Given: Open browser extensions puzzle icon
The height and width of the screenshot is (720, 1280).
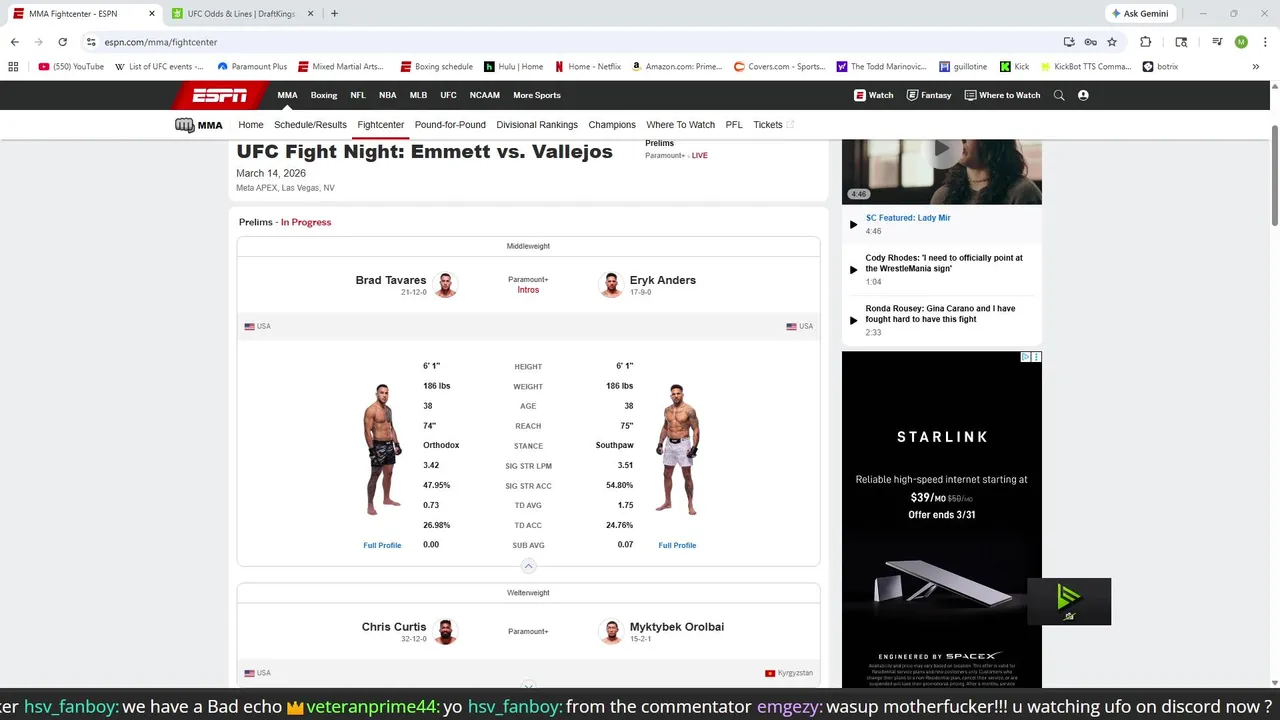Looking at the screenshot, I should pyautogui.click(x=1146, y=42).
